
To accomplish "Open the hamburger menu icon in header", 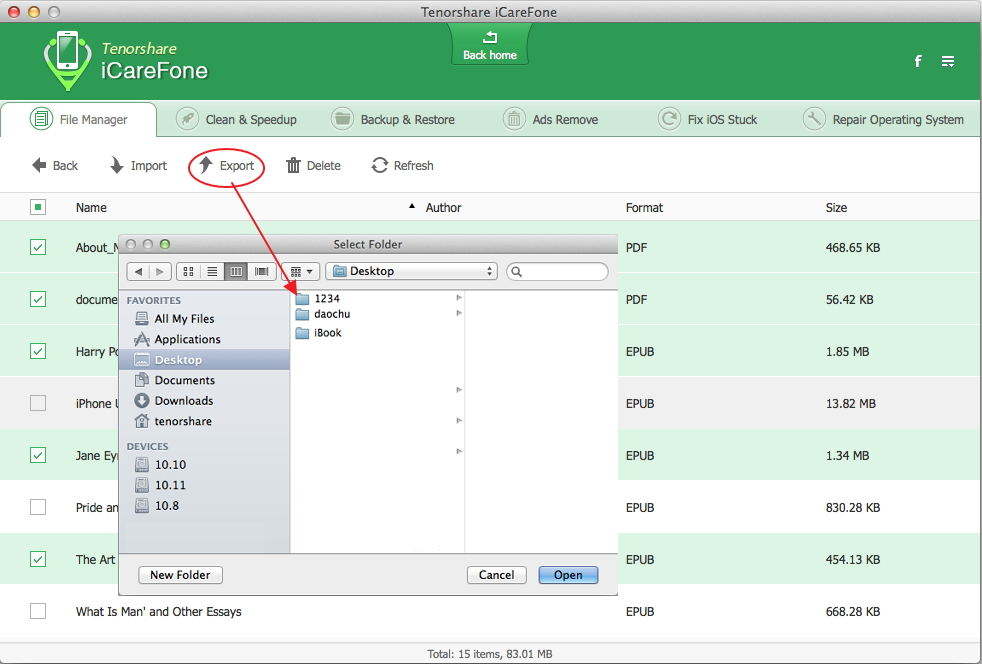I will tap(948, 61).
